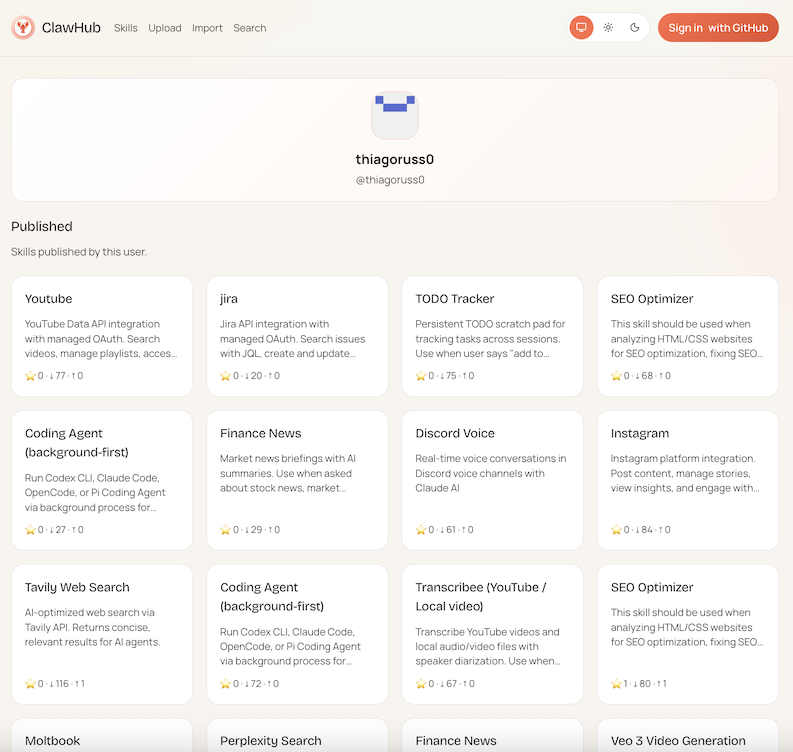Click the jira description about JQL
793x752 pixels.
[x=293, y=339]
